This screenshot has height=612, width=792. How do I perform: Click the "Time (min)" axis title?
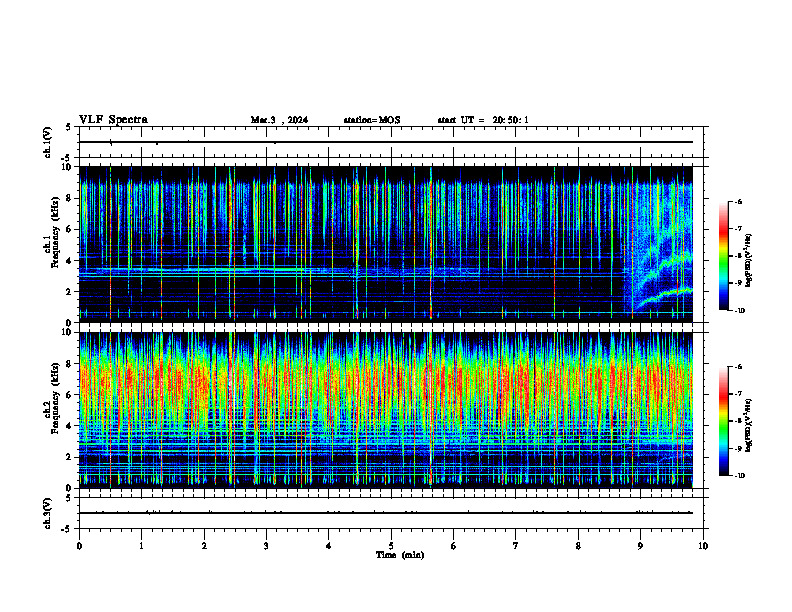pyautogui.click(x=400, y=555)
